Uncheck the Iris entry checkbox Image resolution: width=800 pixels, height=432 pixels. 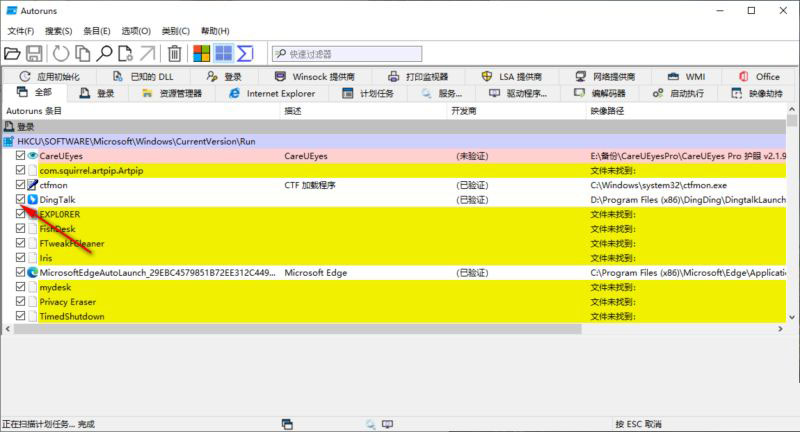(20, 257)
